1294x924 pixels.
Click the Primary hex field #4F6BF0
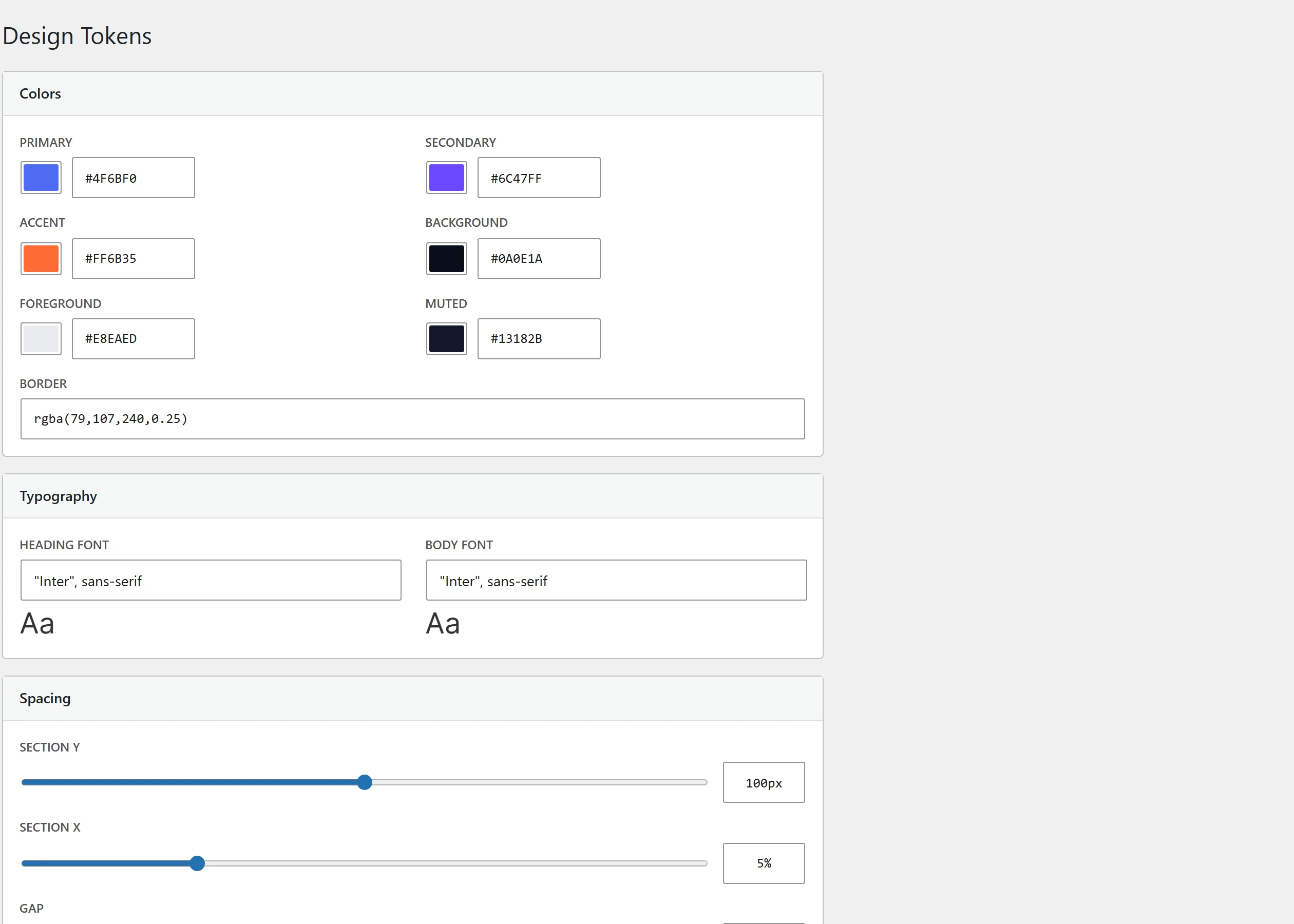[133, 178]
